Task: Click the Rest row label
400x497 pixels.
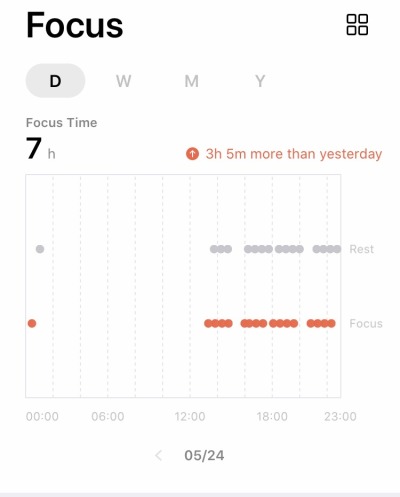Action: click(x=361, y=249)
